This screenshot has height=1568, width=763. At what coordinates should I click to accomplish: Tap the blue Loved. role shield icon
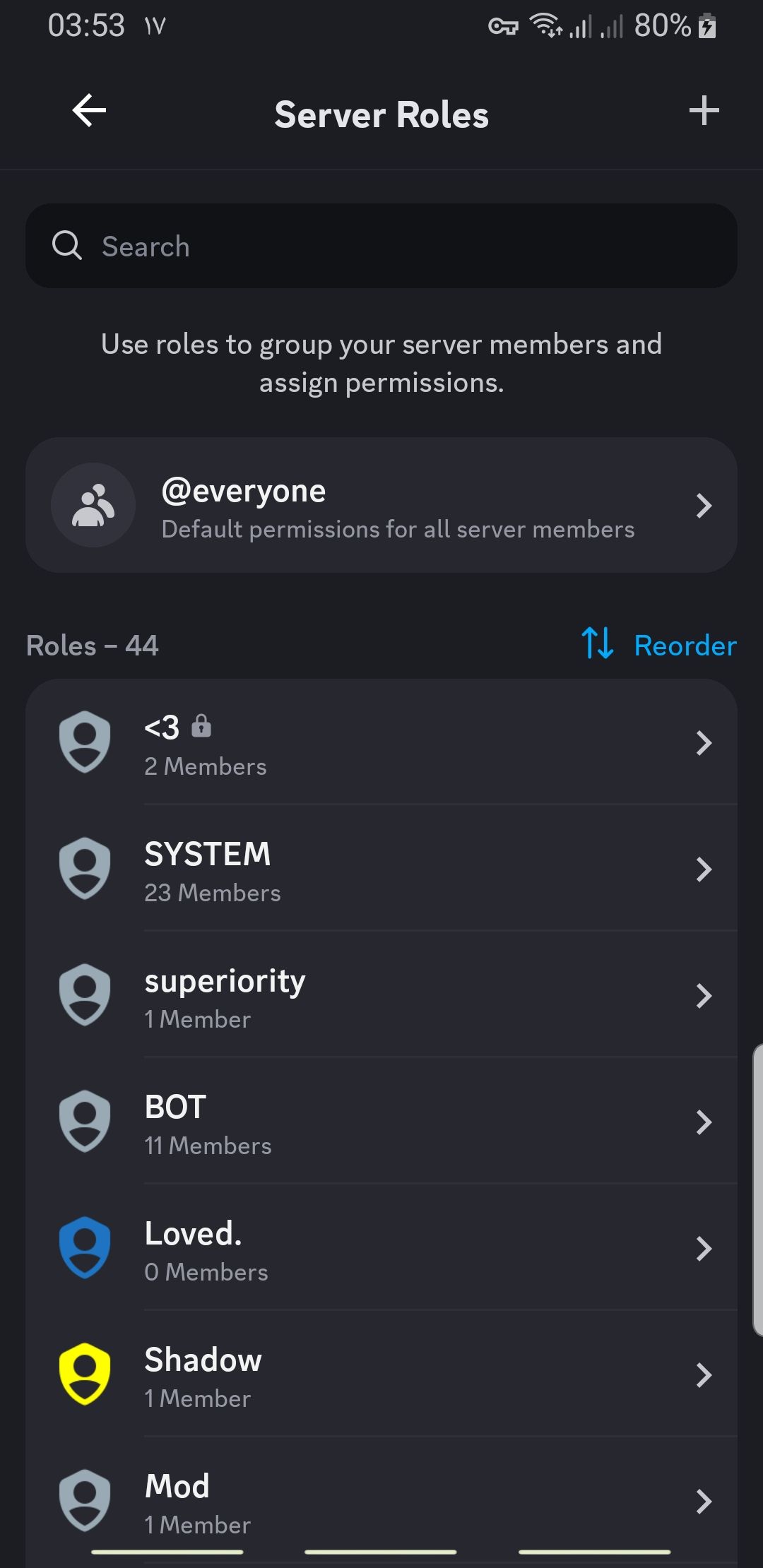tap(85, 1247)
